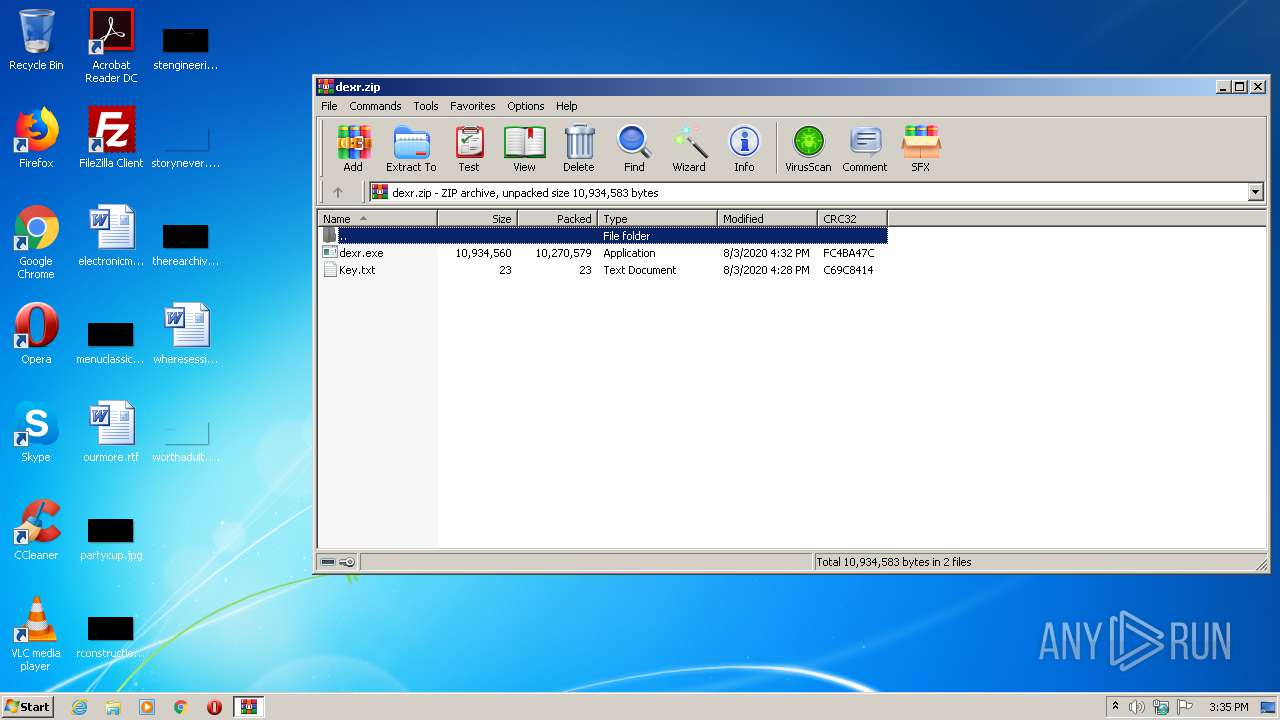Click the SFX toolbar icon

[921, 148]
